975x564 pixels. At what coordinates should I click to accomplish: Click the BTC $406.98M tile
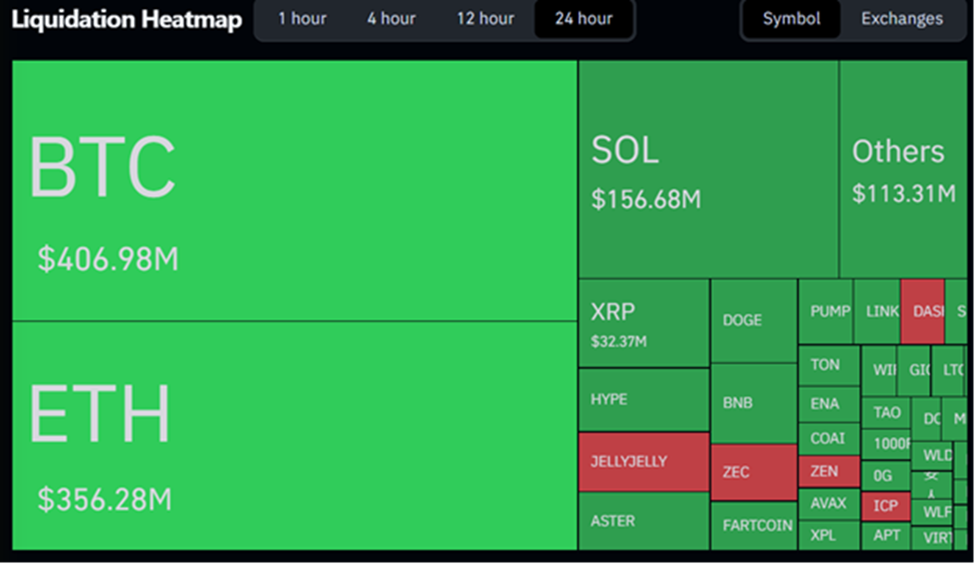pyautogui.click(x=294, y=190)
